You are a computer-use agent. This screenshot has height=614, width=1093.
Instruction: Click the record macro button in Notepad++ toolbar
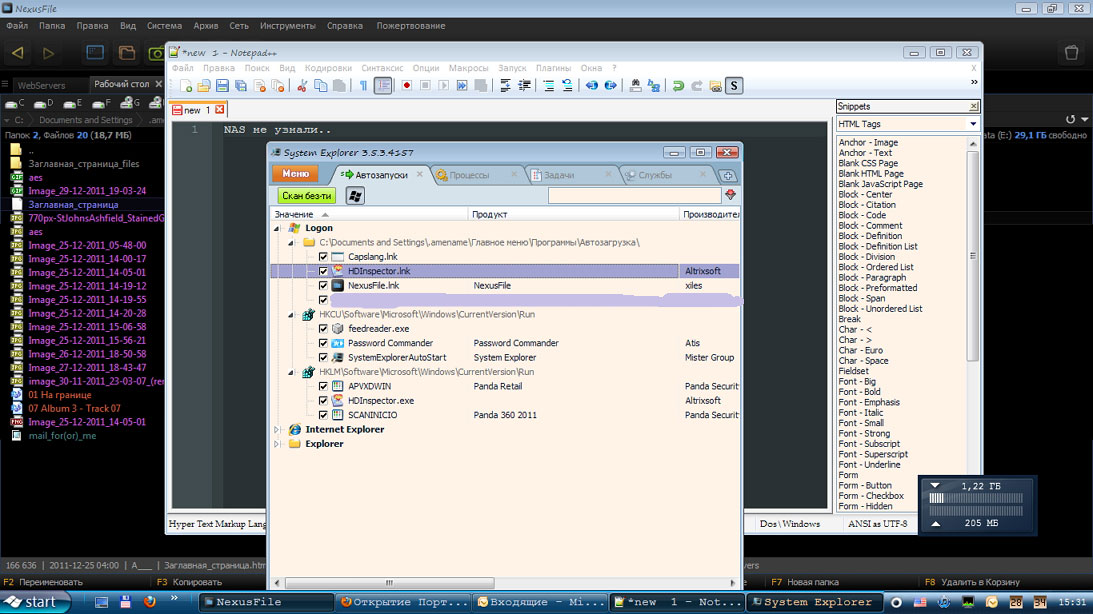[x=407, y=86]
